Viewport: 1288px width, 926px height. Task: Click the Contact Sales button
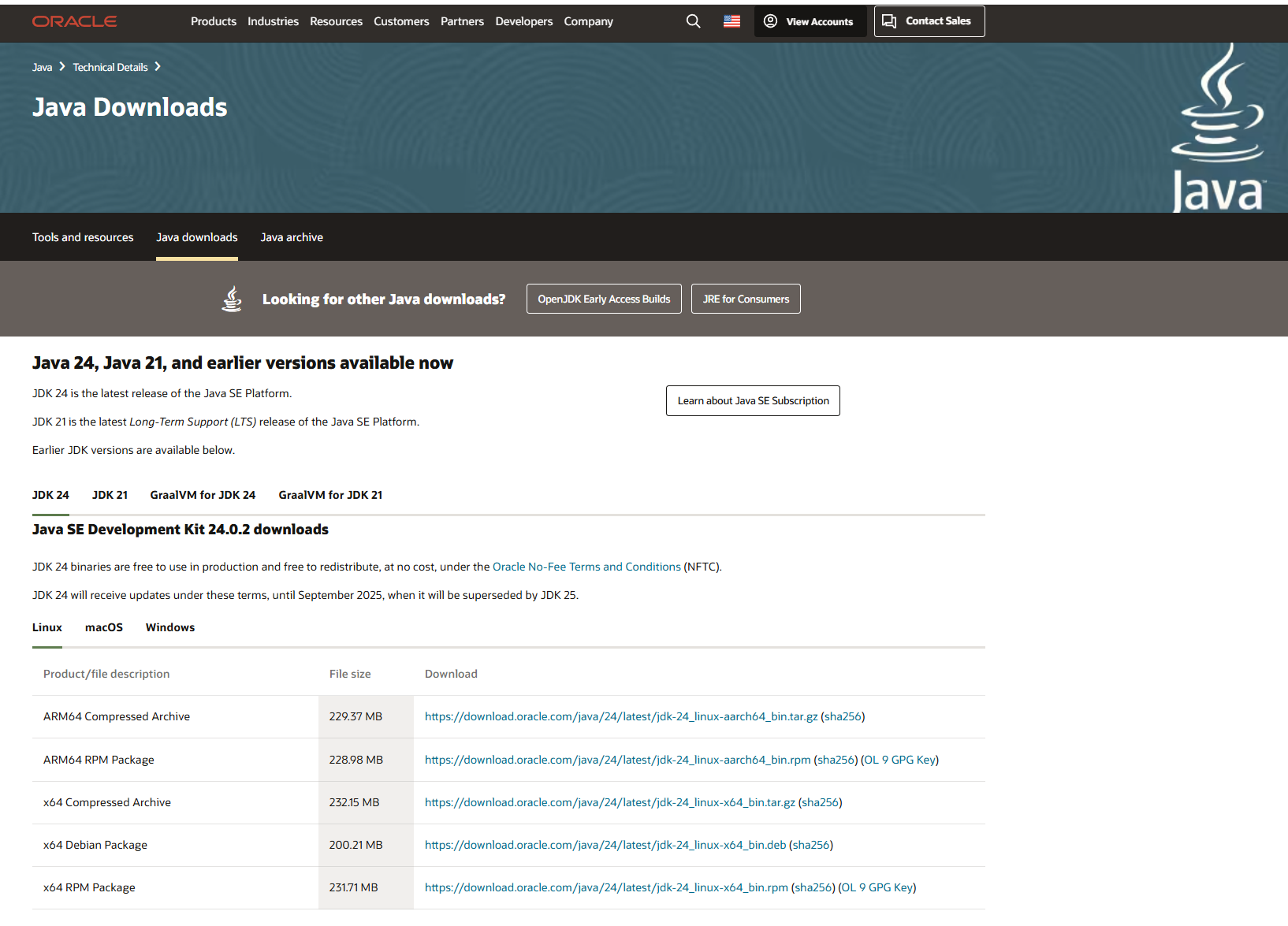tap(929, 21)
